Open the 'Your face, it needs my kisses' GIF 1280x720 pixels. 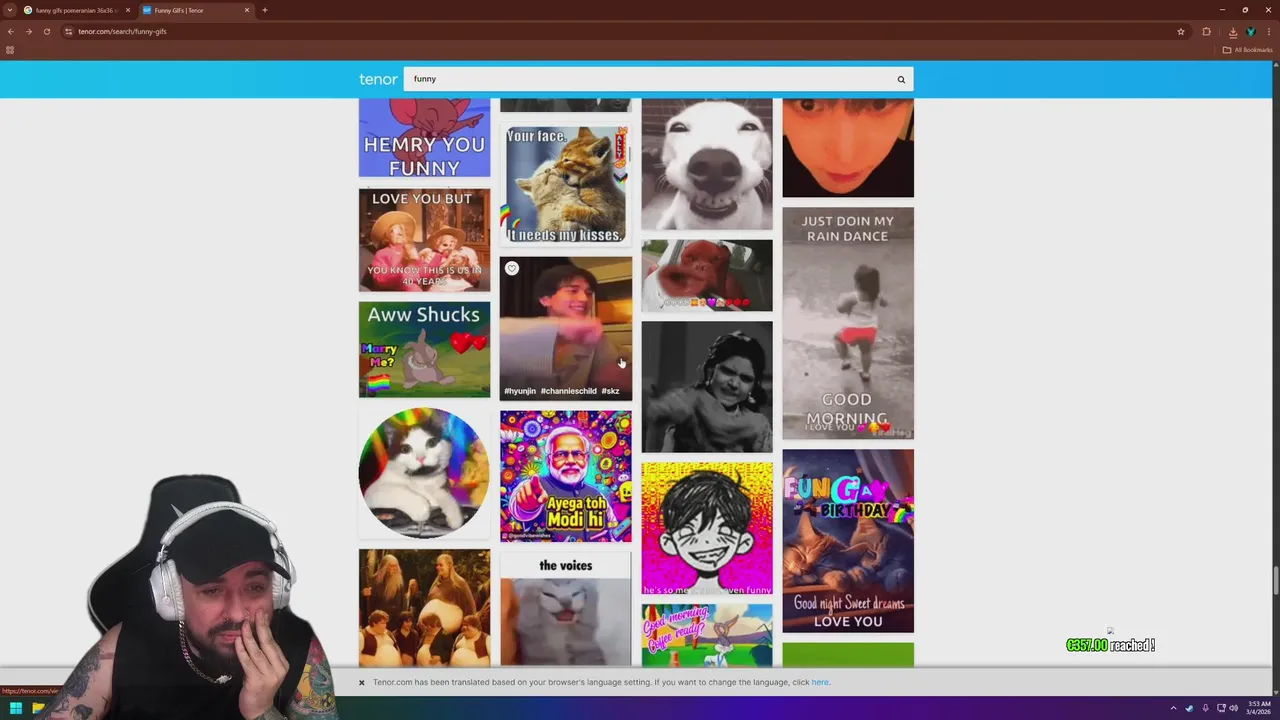pos(566,184)
